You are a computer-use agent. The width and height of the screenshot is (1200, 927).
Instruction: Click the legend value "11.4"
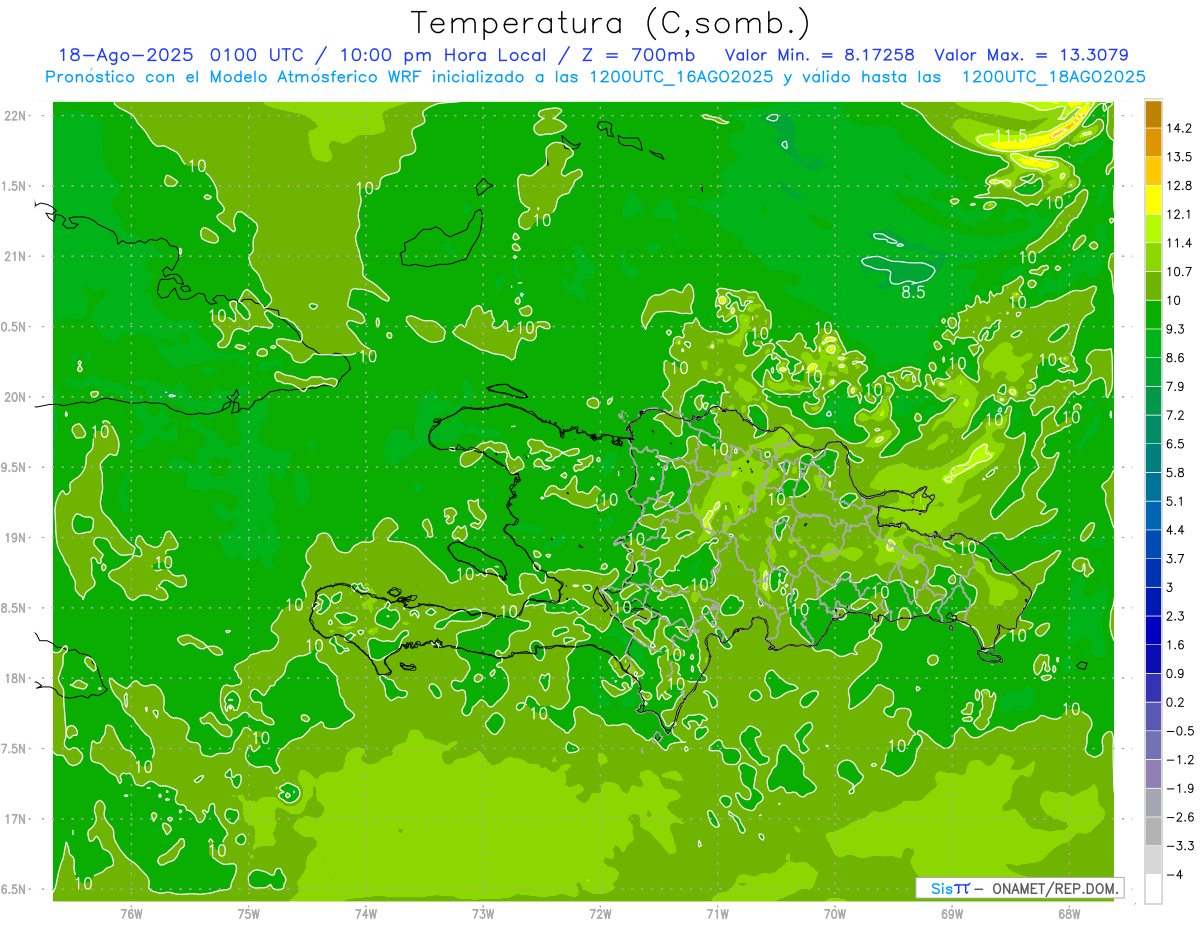(1180, 243)
